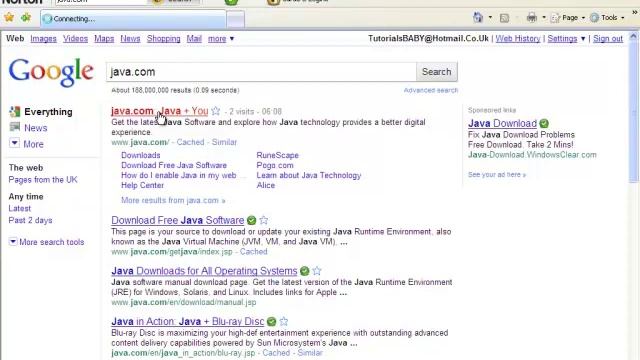Open the News link in top bar
The height and width of the screenshot is (360, 640).
[130, 38]
